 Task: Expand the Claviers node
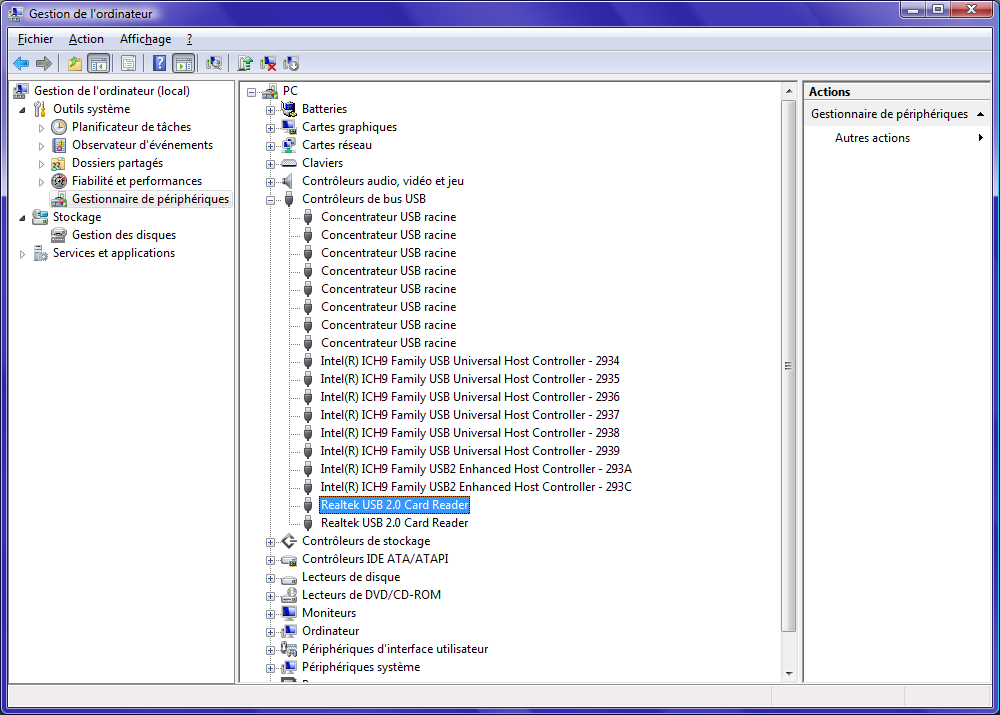tap(270, 164)
